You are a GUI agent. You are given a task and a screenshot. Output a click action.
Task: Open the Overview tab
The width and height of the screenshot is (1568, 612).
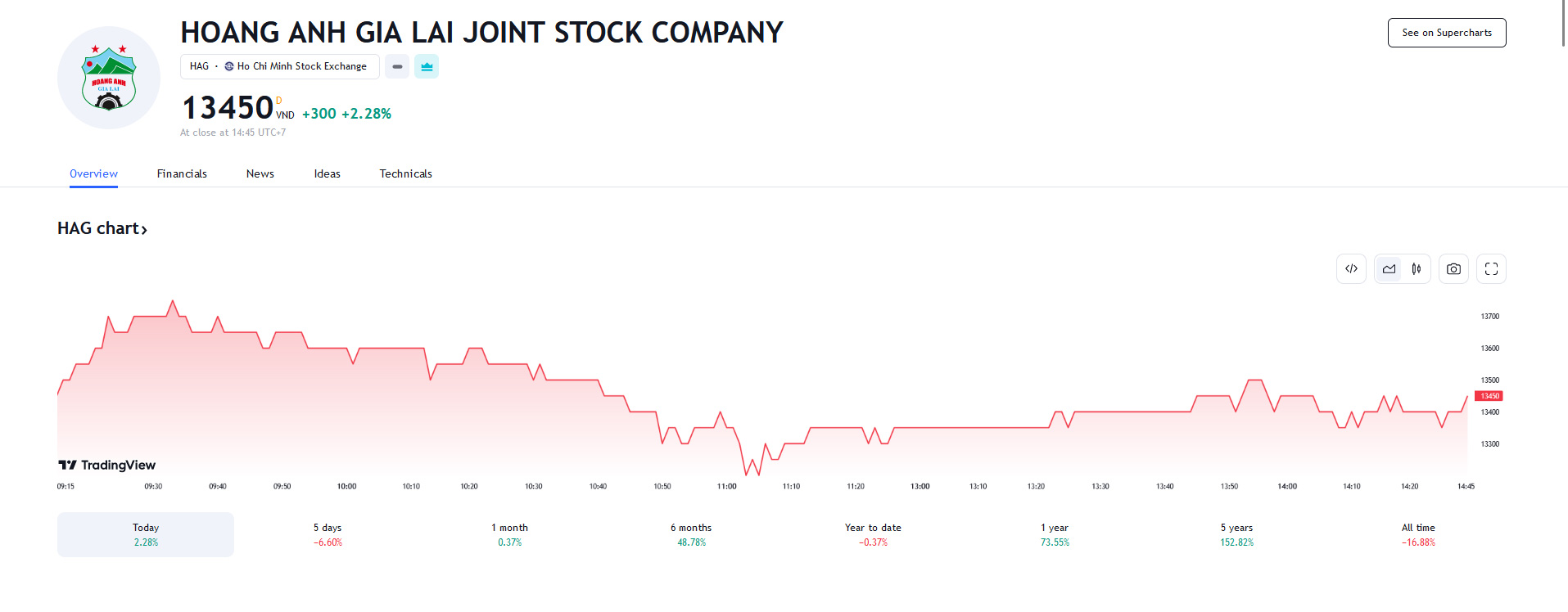[93, 173]
